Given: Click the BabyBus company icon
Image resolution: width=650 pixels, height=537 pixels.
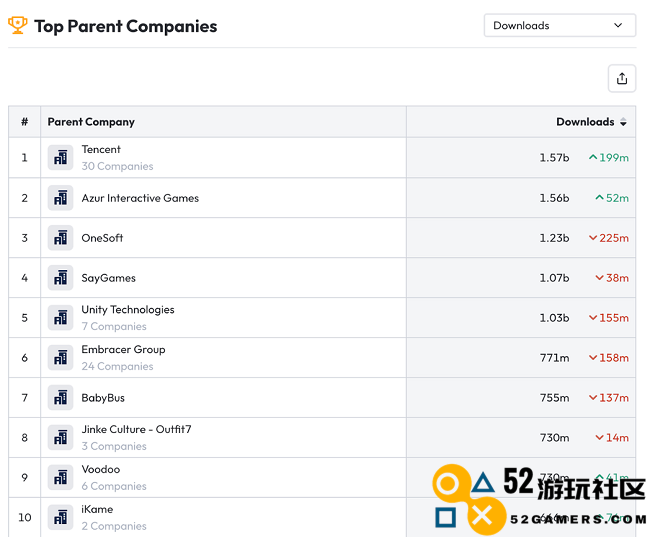Looking at the screenshot, I should (x=61, y=398).
